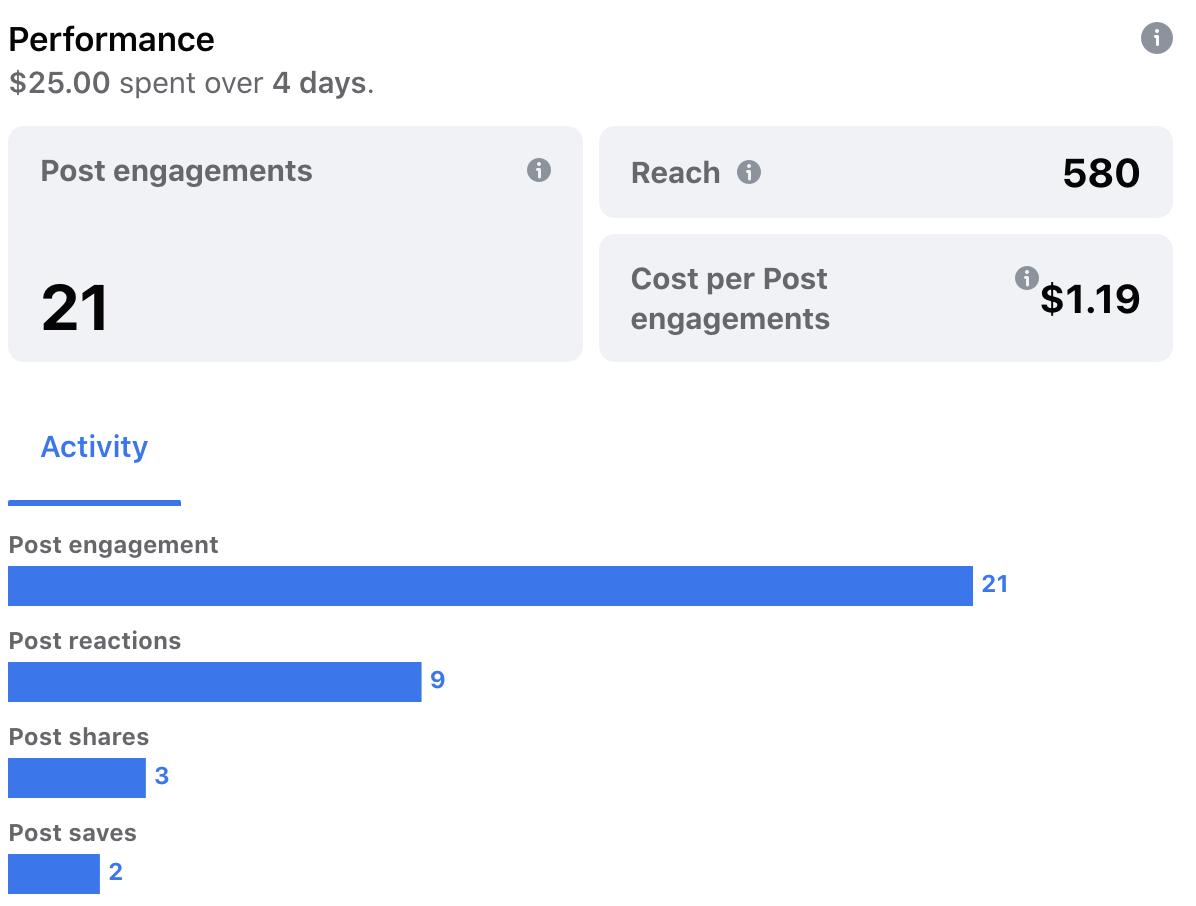Show info for Cost per Post engagements
This screenshot has height=906, width=1196.
pyautogui.click(x=1026, y=278)
